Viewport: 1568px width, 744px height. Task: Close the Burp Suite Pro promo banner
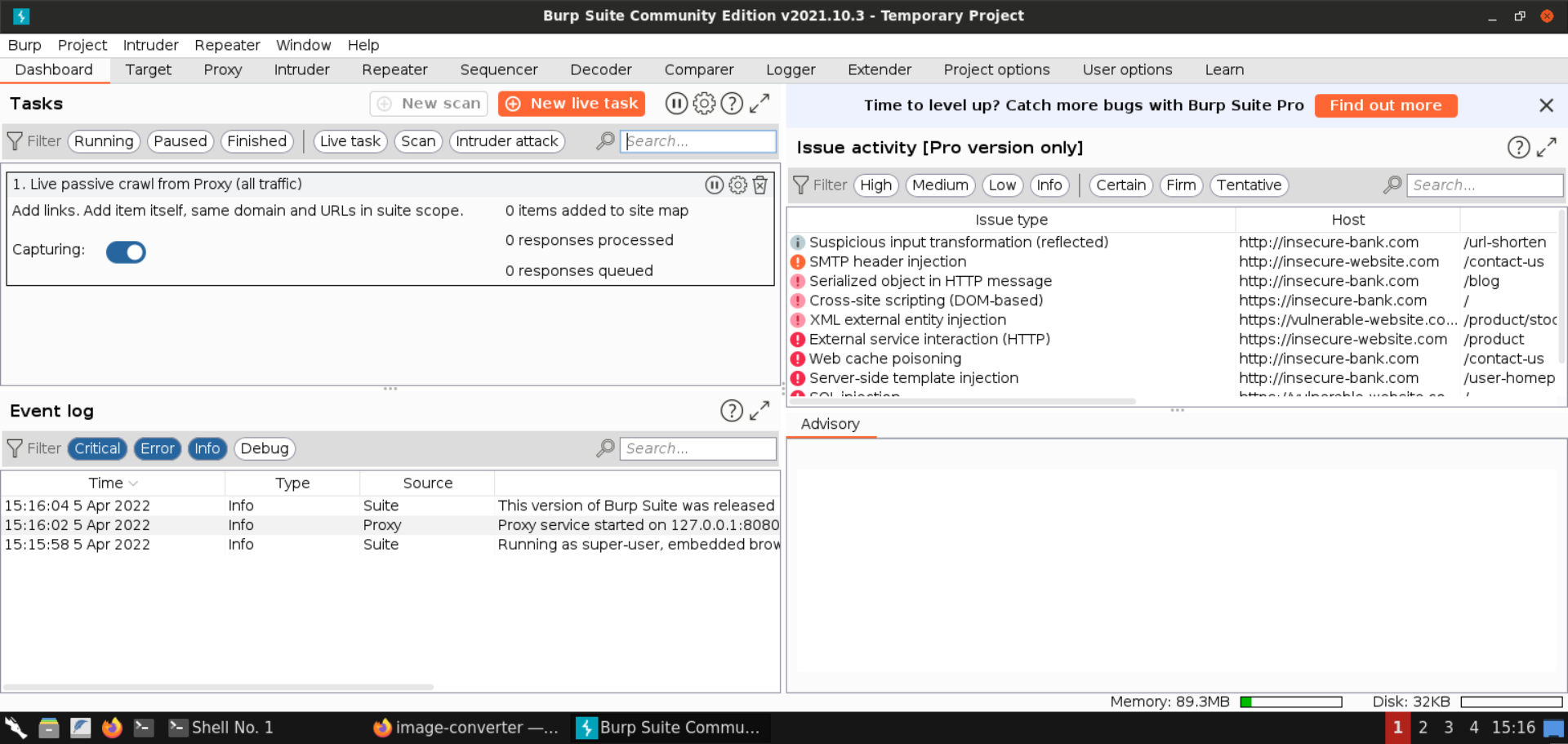(x=1546, y=105)
